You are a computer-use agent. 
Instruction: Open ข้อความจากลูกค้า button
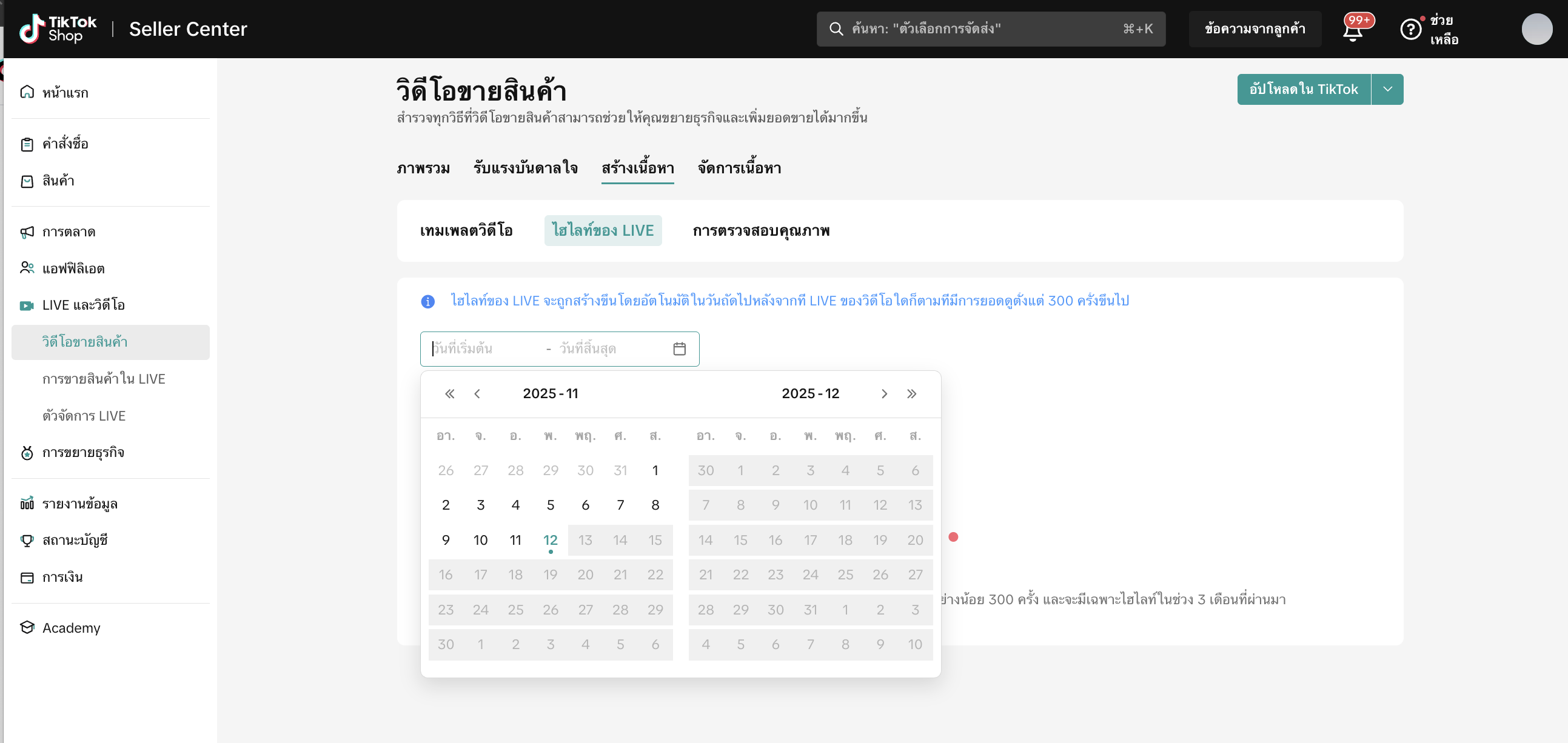pos(1255,28)
